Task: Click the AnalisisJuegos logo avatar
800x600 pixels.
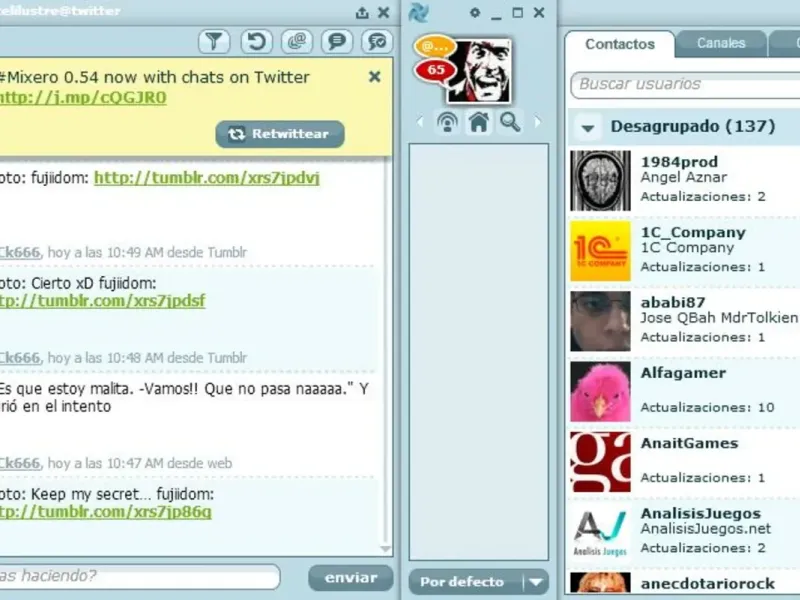Action: tap(601, 533)
